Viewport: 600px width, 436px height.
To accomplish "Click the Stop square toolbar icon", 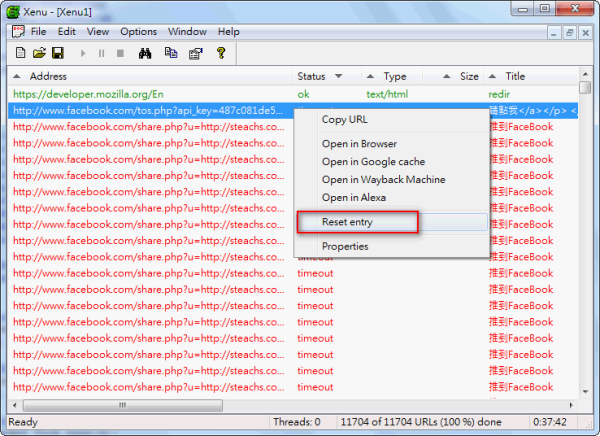I will click(120, 53).
